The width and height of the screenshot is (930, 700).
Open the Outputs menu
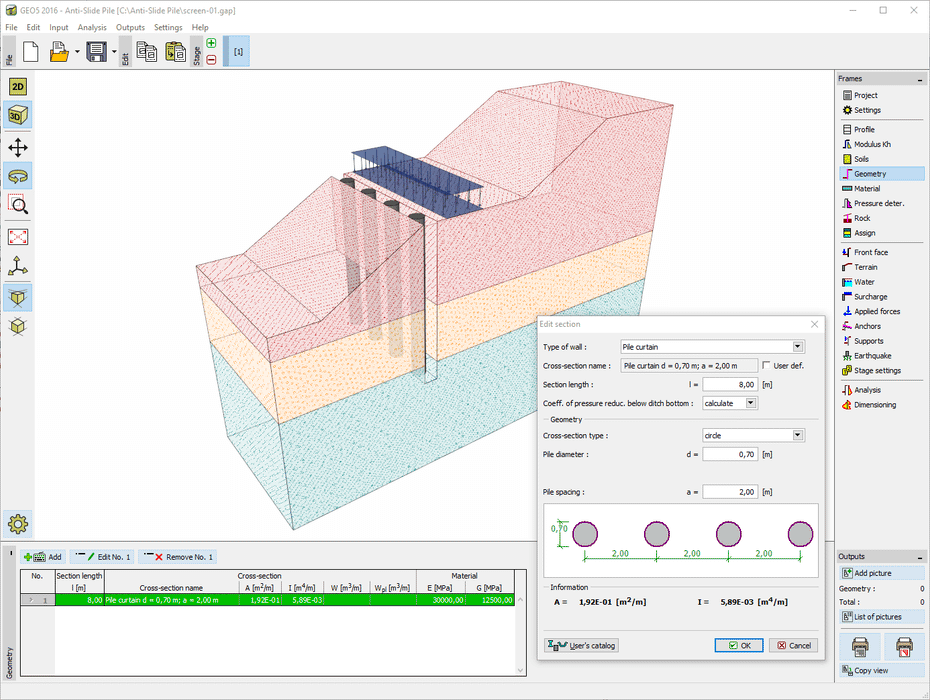[130, 27]
